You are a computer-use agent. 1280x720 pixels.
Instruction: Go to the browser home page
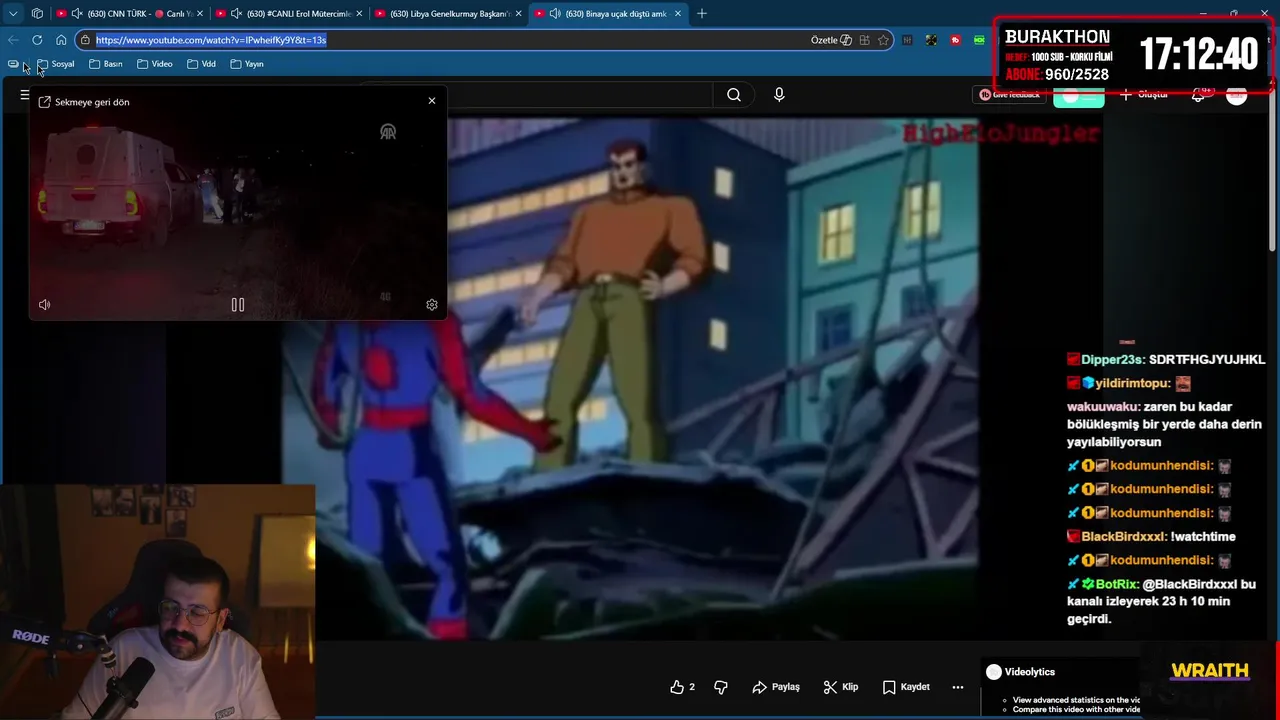point(61,40)
